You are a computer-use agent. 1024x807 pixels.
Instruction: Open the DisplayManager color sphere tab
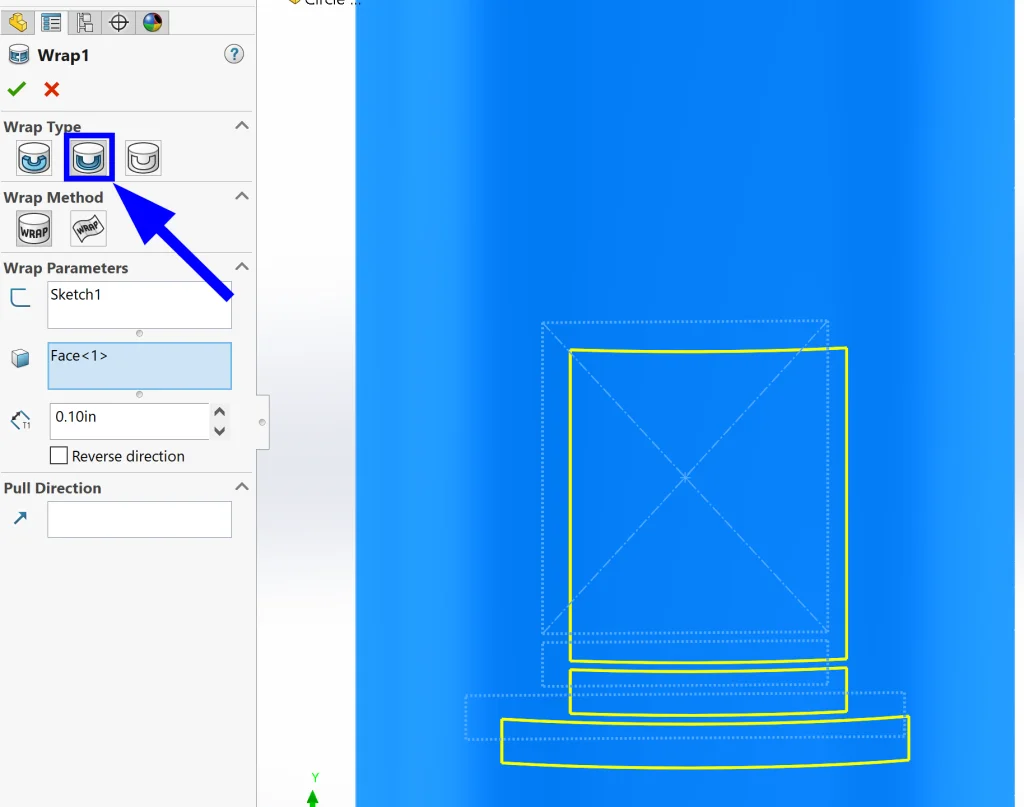click(x=153, y=23)
